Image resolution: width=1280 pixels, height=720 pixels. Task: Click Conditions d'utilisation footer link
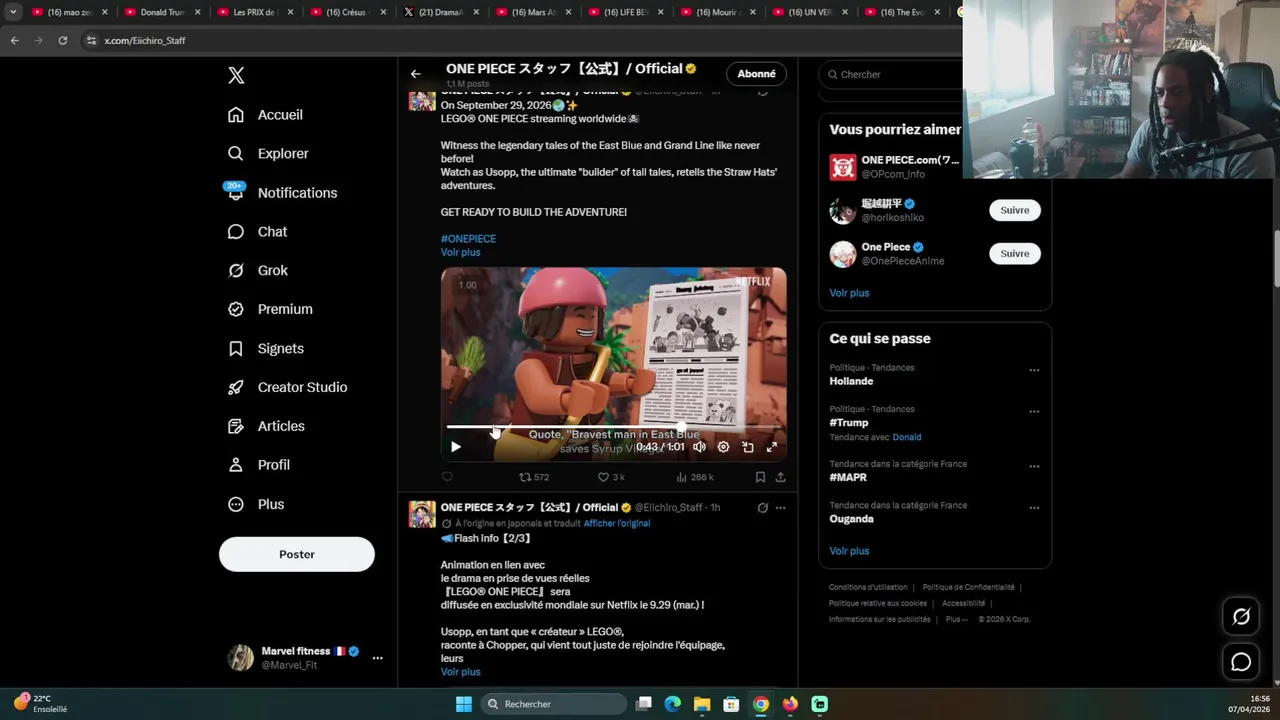click(868, 588)
